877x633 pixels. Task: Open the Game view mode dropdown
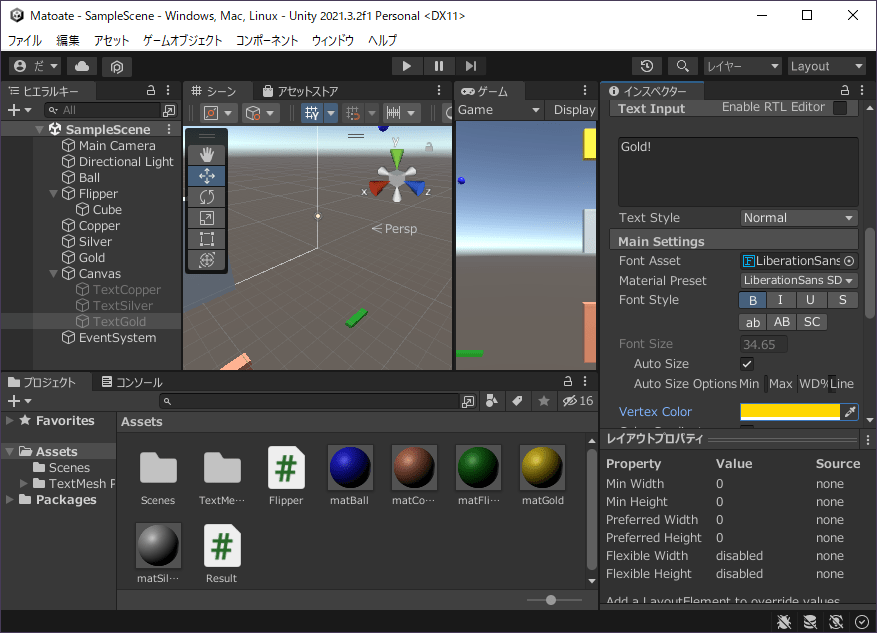coord(499,110)
